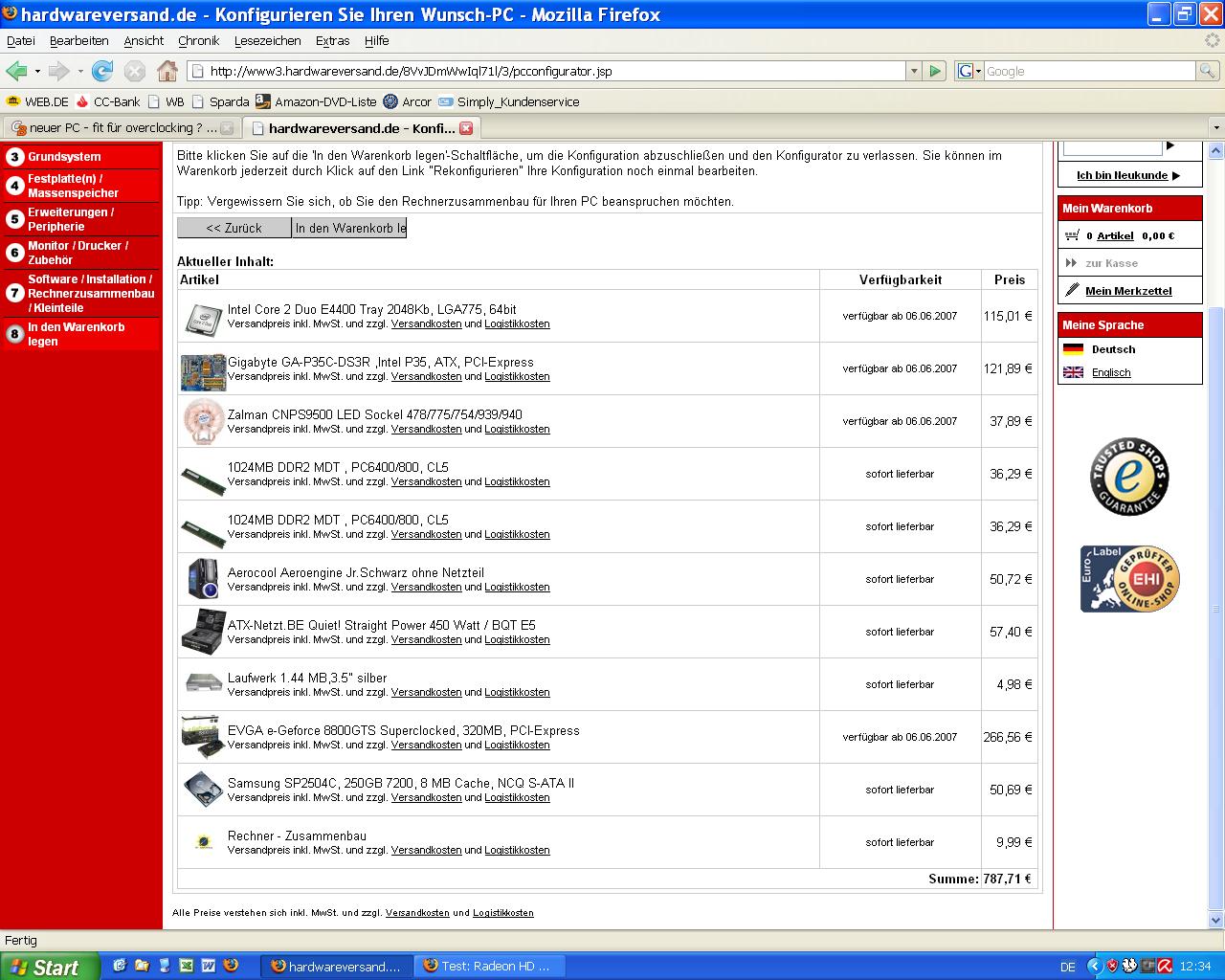Click the Zalman CNPS9500 cooler image

[203, 422]
